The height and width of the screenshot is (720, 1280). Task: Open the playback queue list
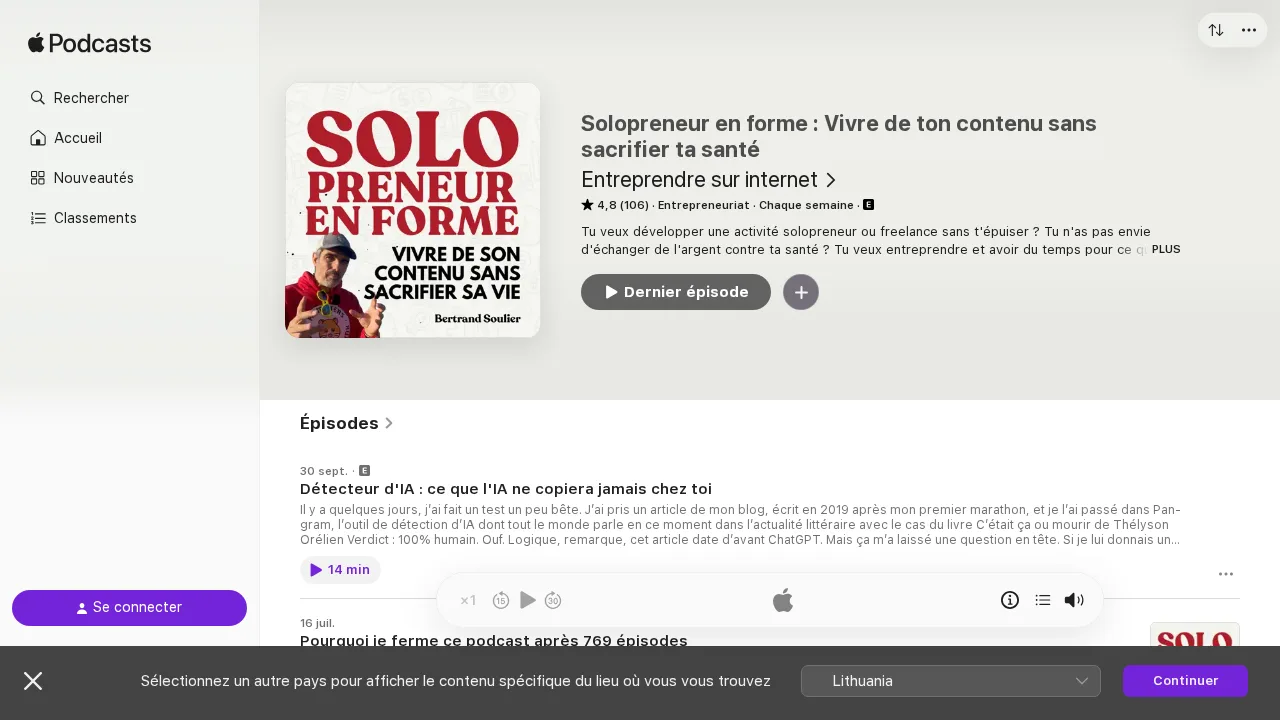coord(1043,600)
